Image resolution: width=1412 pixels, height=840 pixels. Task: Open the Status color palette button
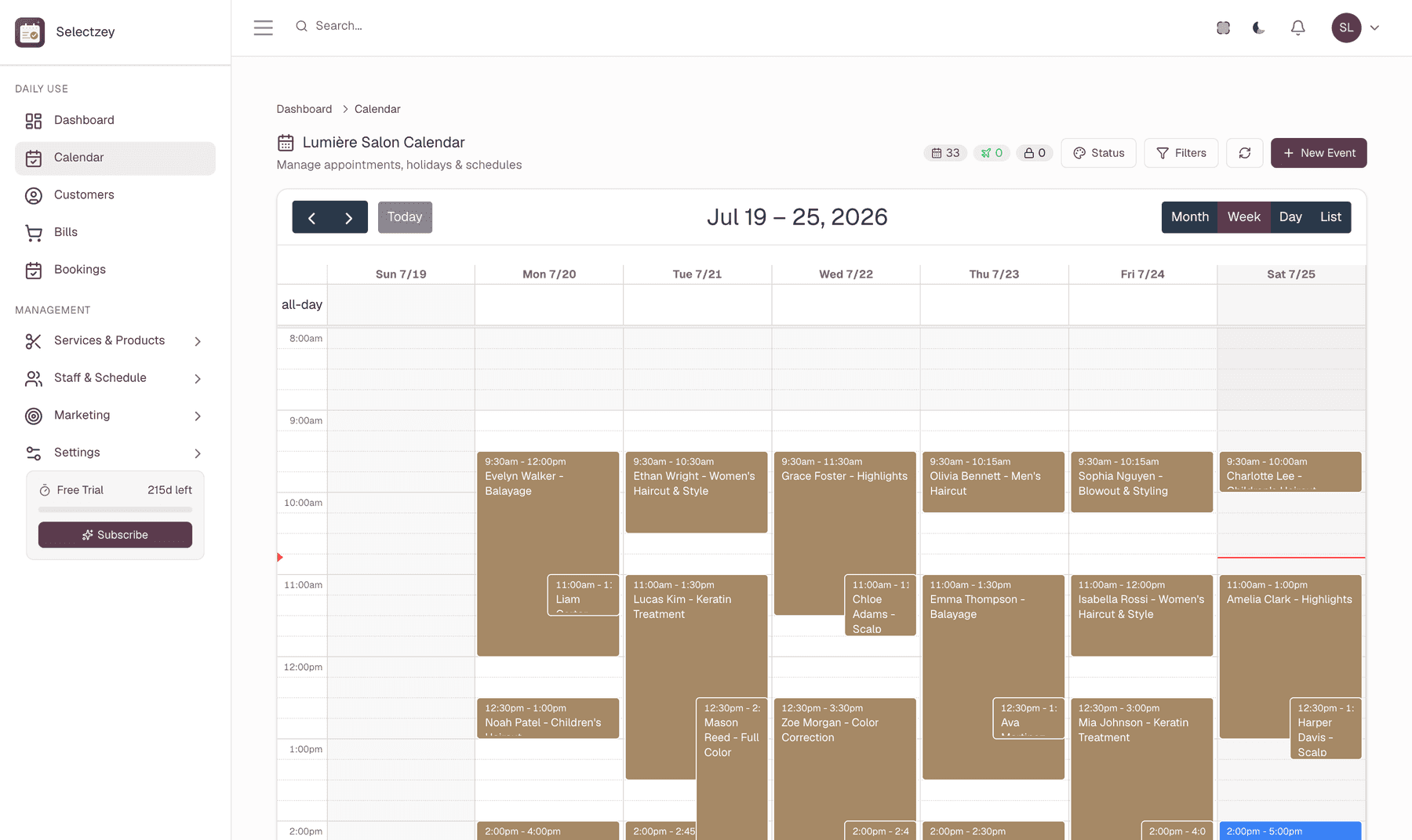pyautogui.click(x=1098, y=153)
